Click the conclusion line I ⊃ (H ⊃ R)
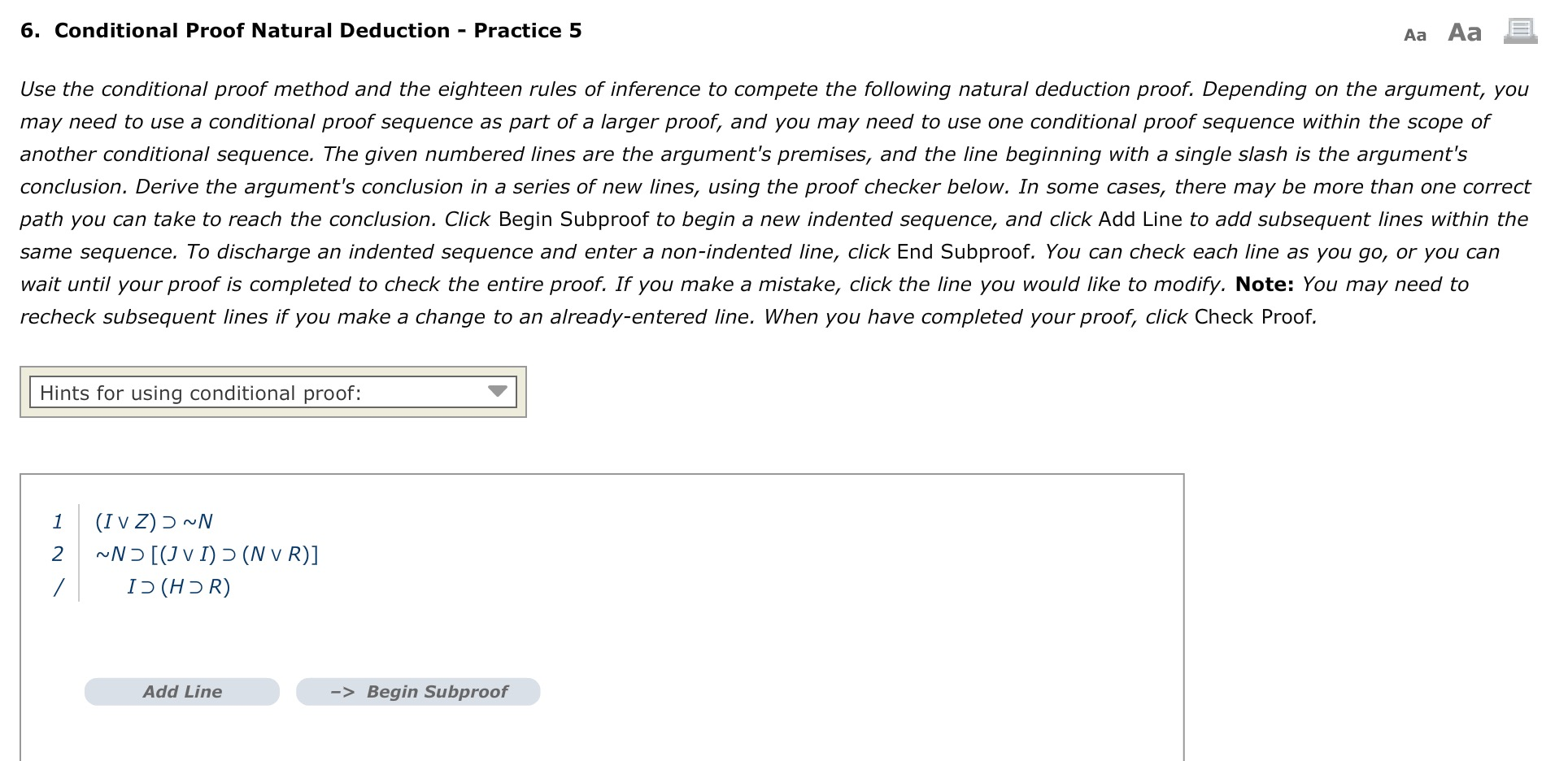 pos(178,586)
